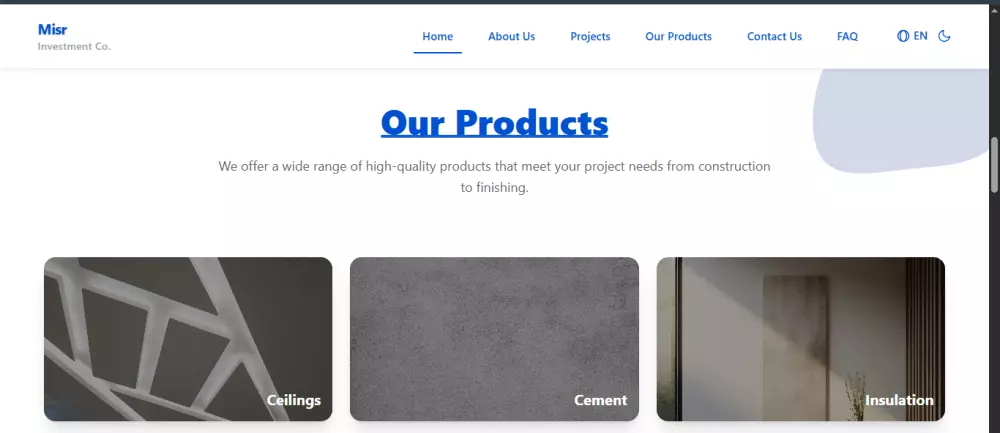Click Investment Co. subtitle in logo
1000x433 pixels.
click(x=74, y=47)
